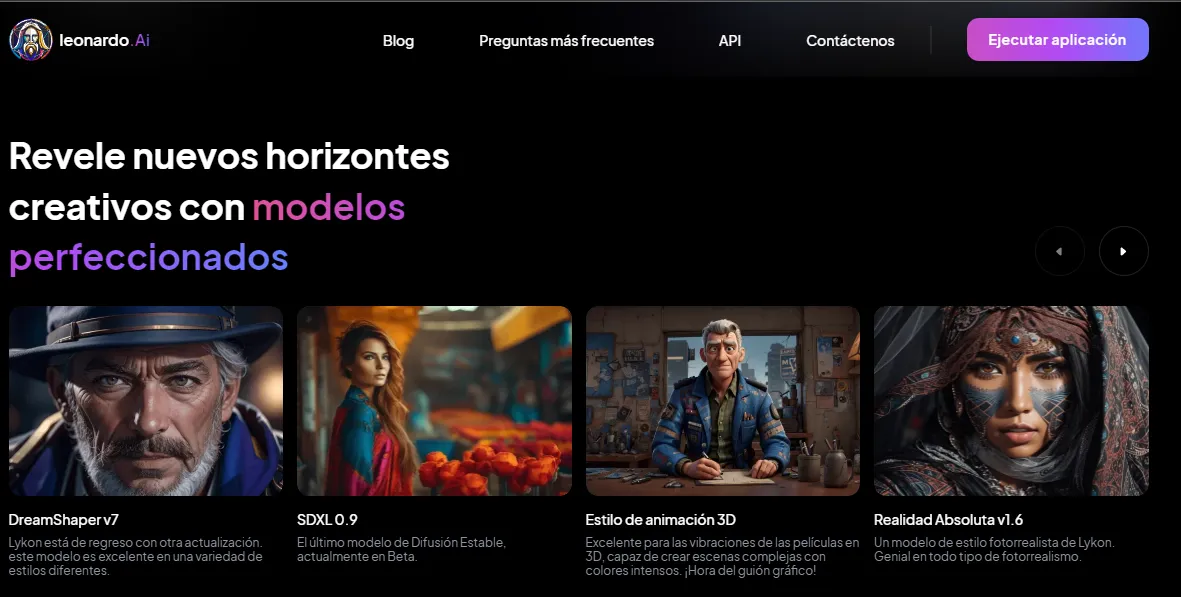Image resolution: width=1181 pixels, height=597 pixels.
Task: Click the leonardo.Ai brand name text
Action: tap(104, 41)
